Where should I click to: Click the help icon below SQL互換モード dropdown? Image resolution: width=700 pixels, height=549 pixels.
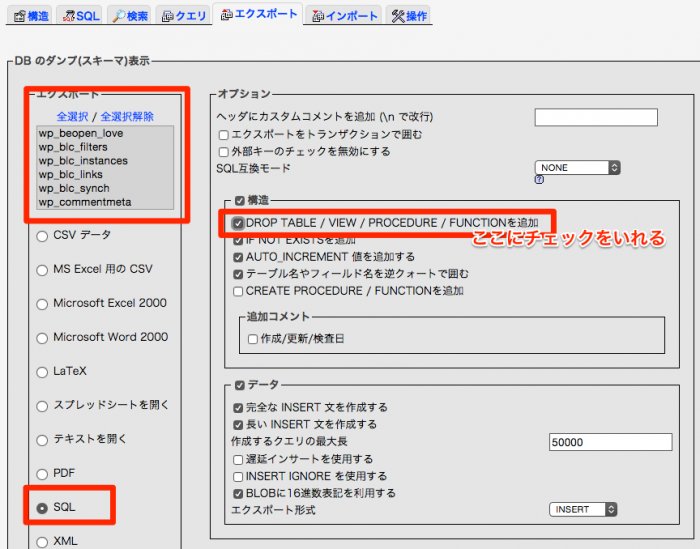pos(539,181)
